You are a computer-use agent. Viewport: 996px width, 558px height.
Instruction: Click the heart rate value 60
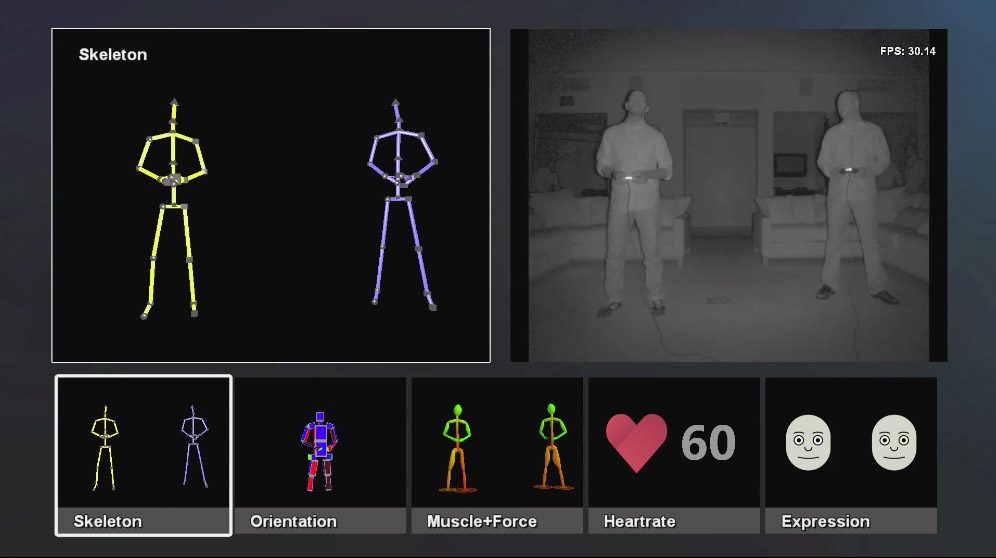click(x=708, y=443)
